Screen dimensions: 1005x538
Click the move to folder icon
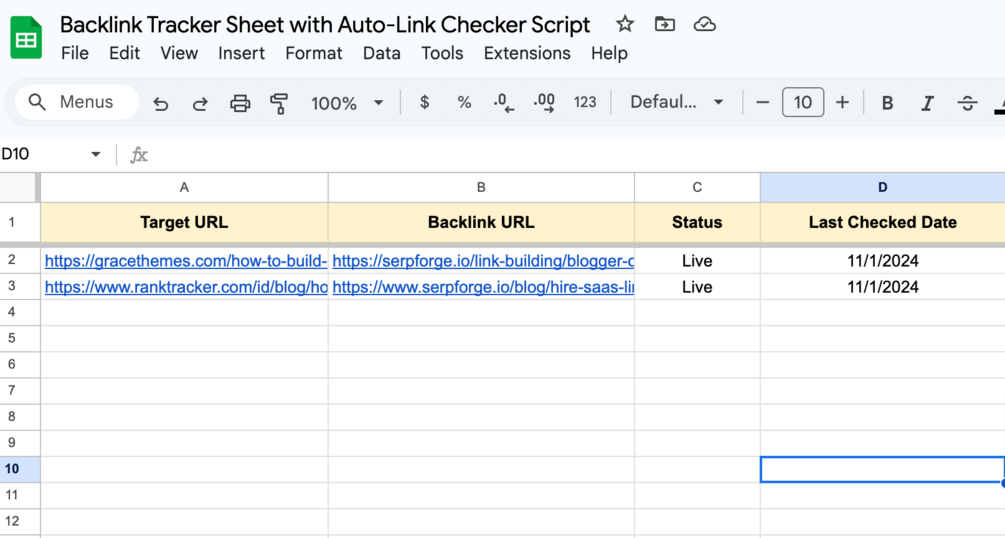(x=665, y=24)
